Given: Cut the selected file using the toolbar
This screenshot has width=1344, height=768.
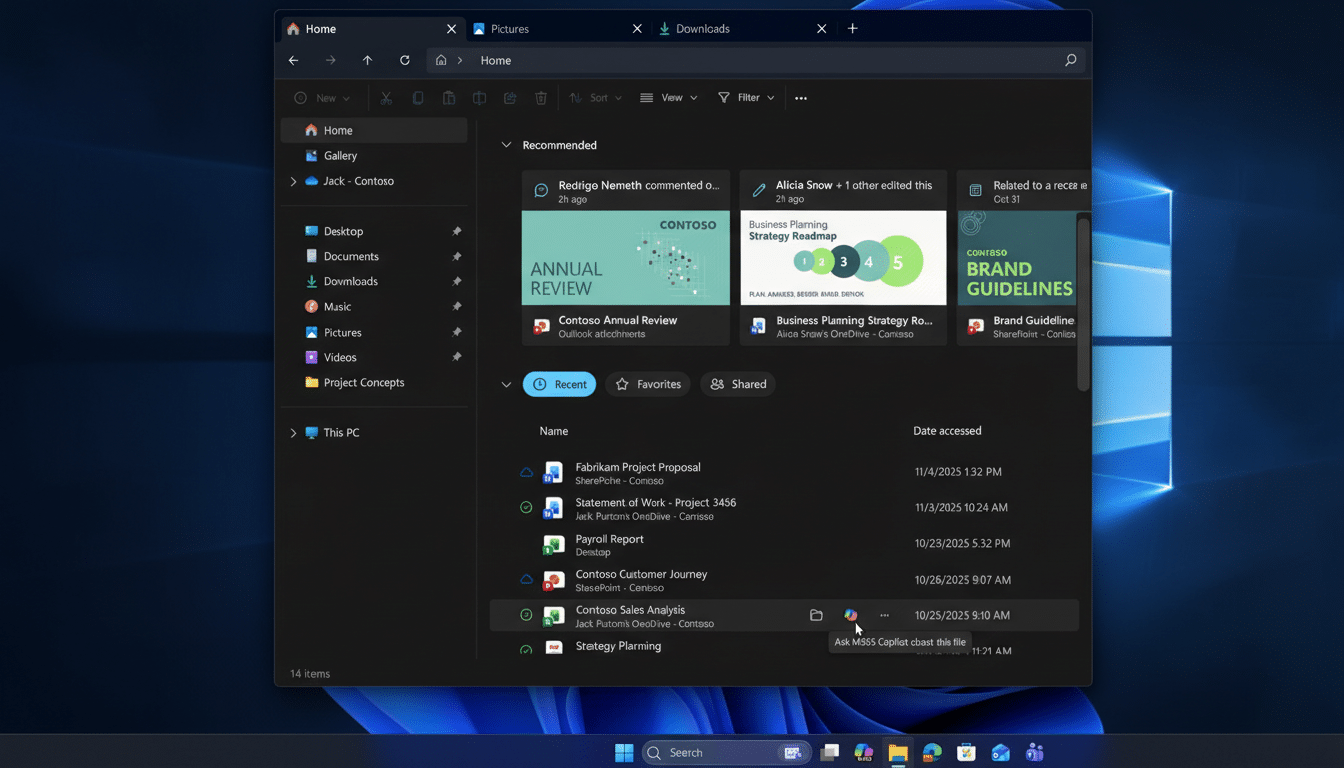Looking at the screenshot, I should pos(385,97).
